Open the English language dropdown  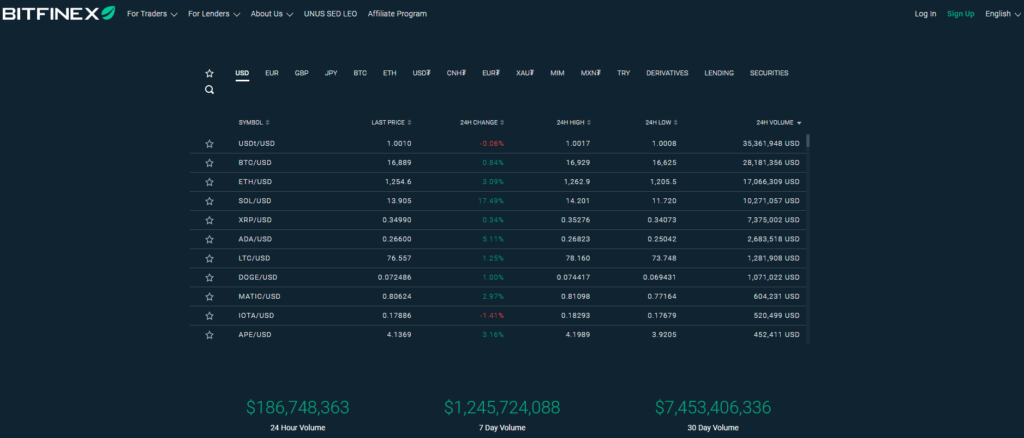coord(1002,14)
